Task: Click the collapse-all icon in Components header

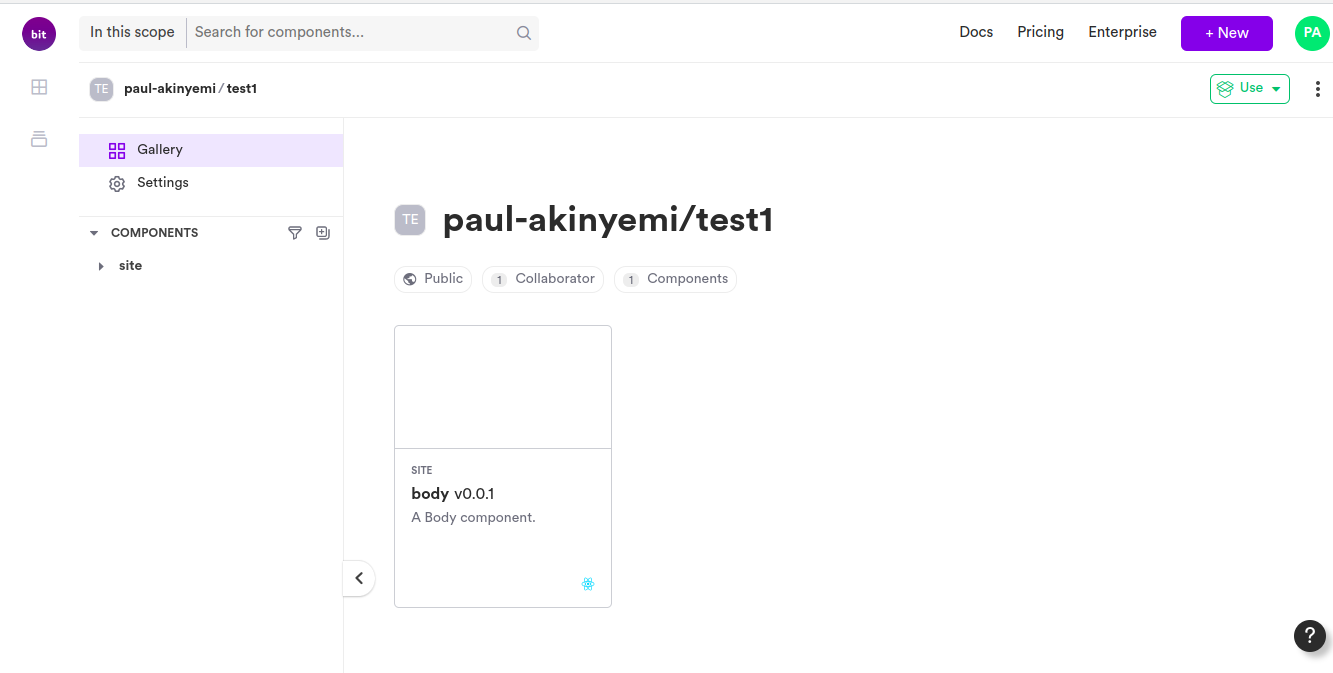Action: pos(323,233)
